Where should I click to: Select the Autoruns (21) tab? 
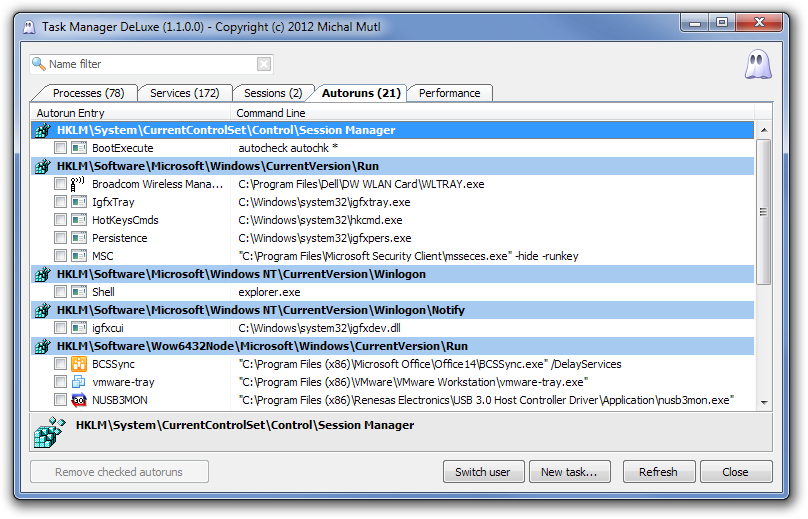361,93
